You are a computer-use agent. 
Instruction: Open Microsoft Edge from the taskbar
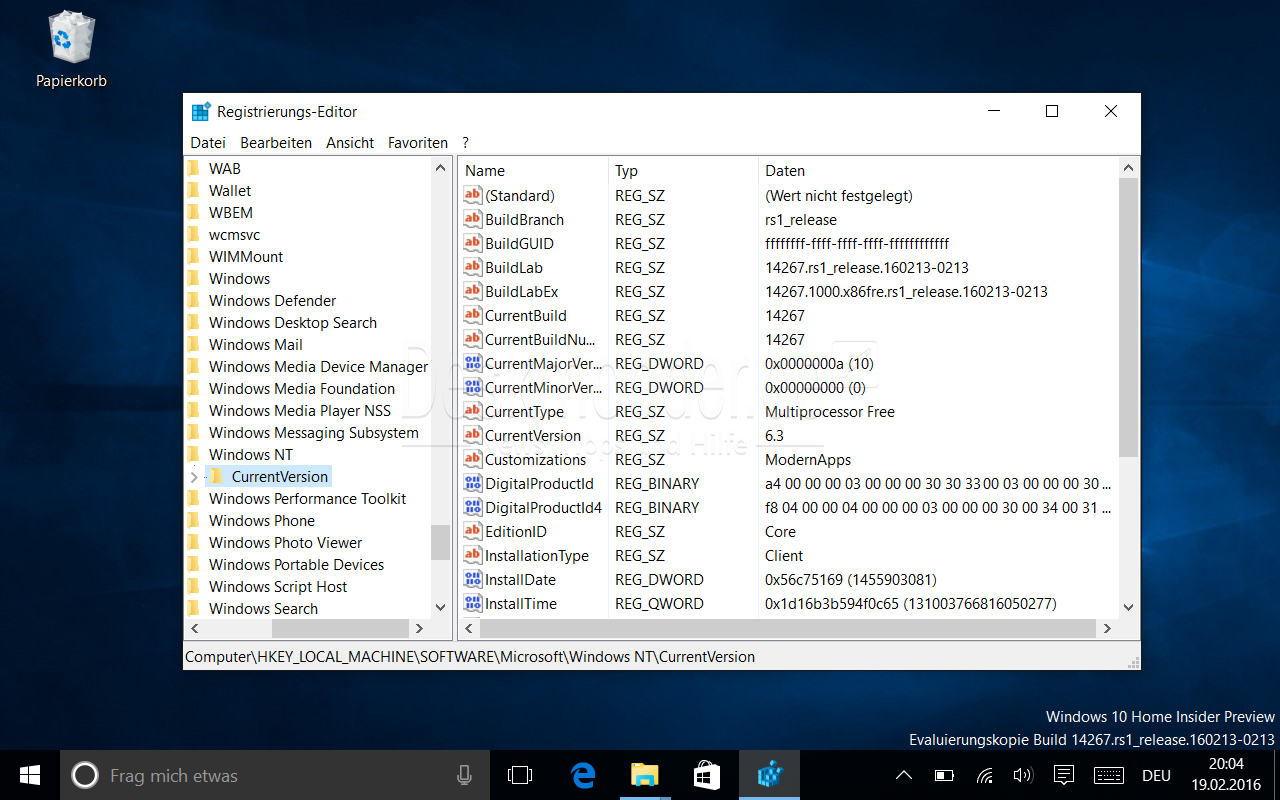(583, 775)
